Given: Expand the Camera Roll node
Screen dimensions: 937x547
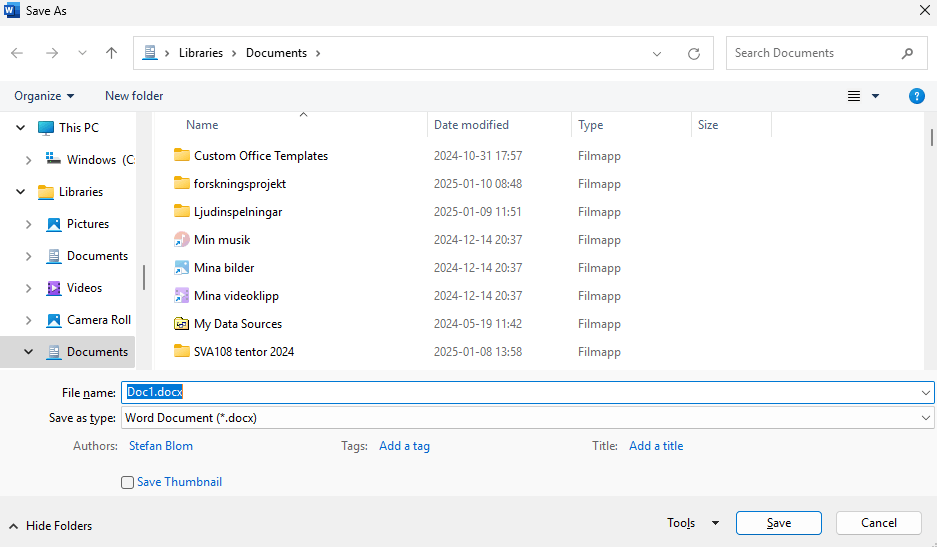Looking at the screenshot, I should tap(28, 320).
